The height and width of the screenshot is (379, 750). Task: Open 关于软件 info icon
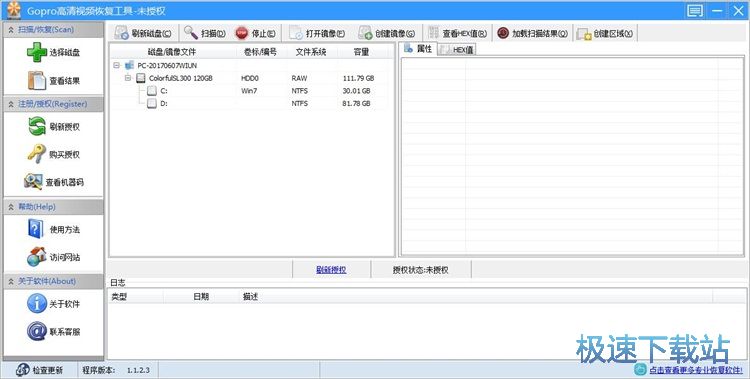point(37,303)
